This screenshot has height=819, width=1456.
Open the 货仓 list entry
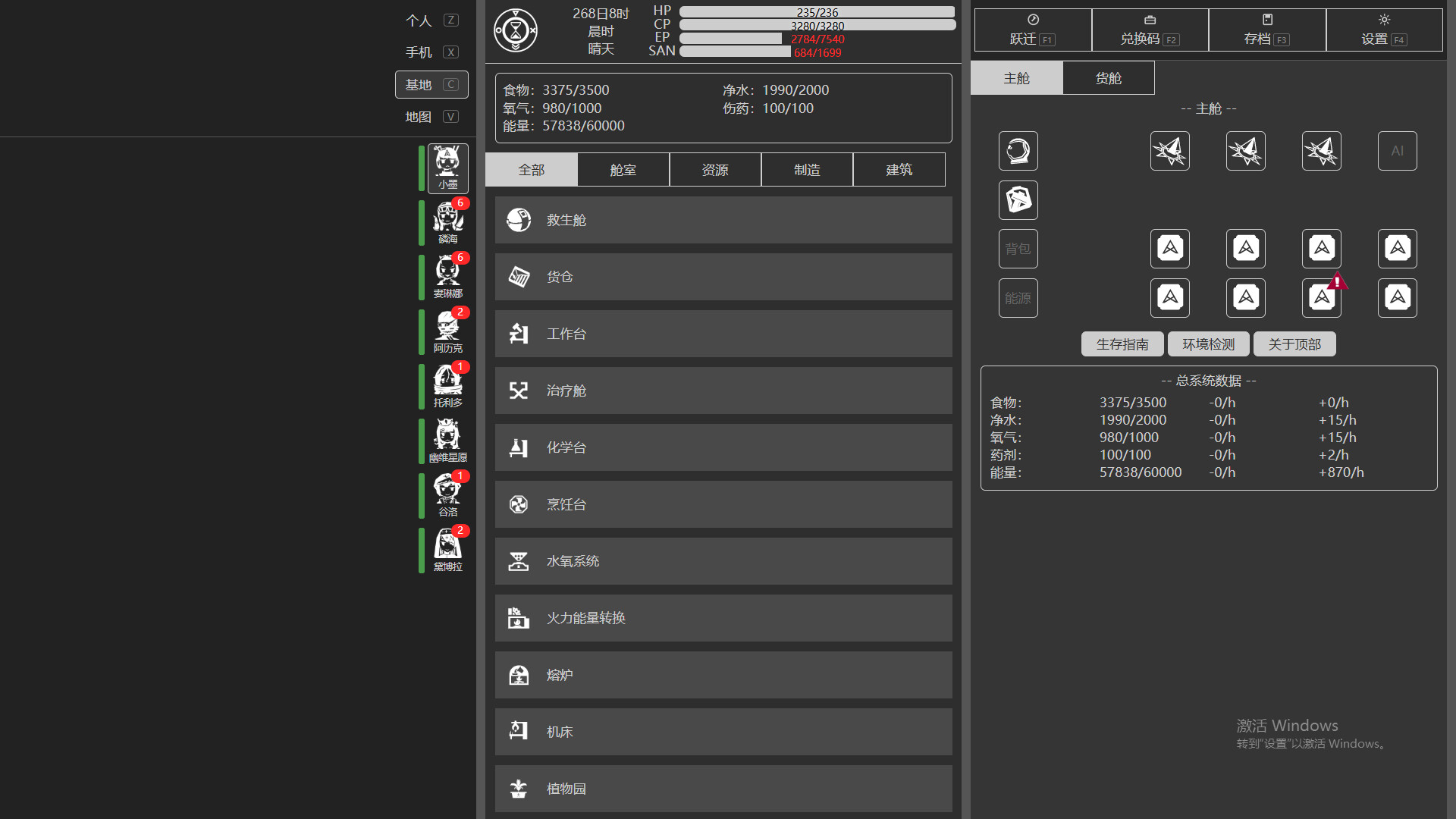click(x=723, y=277)
